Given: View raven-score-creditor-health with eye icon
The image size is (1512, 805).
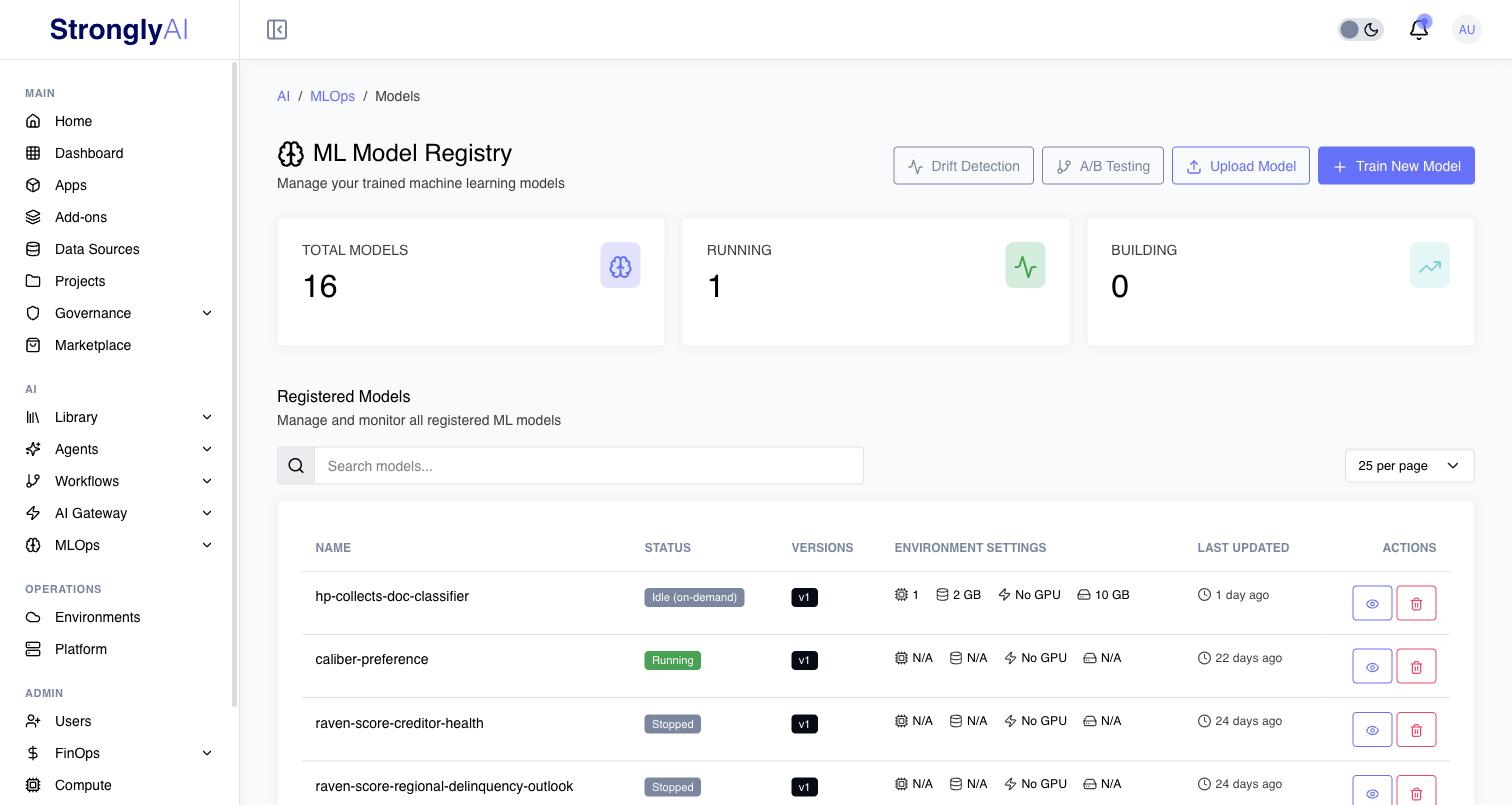Looking at the screenshot, I should coord(1372,730).
